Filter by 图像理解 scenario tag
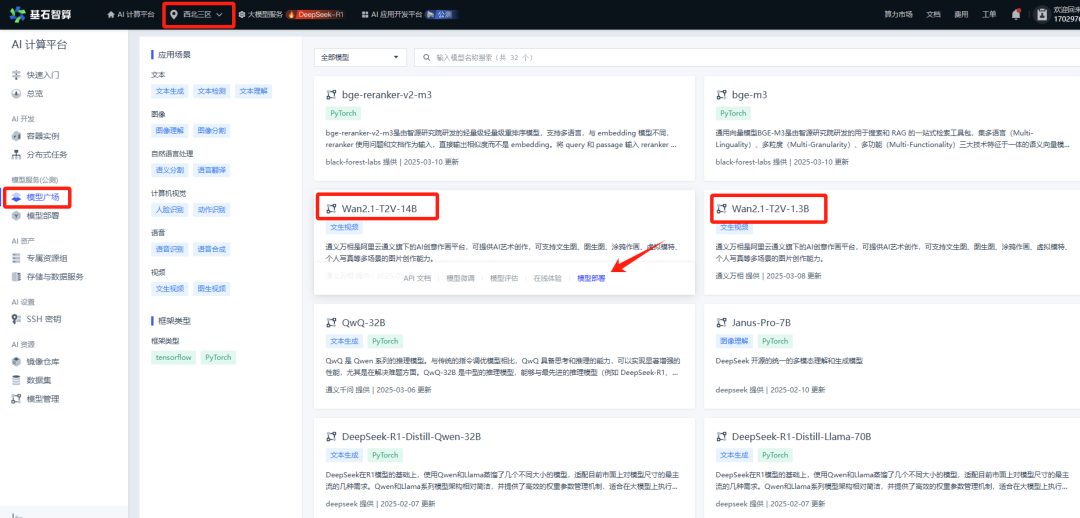Screen dimensions: 1080x518 (169, 130)
